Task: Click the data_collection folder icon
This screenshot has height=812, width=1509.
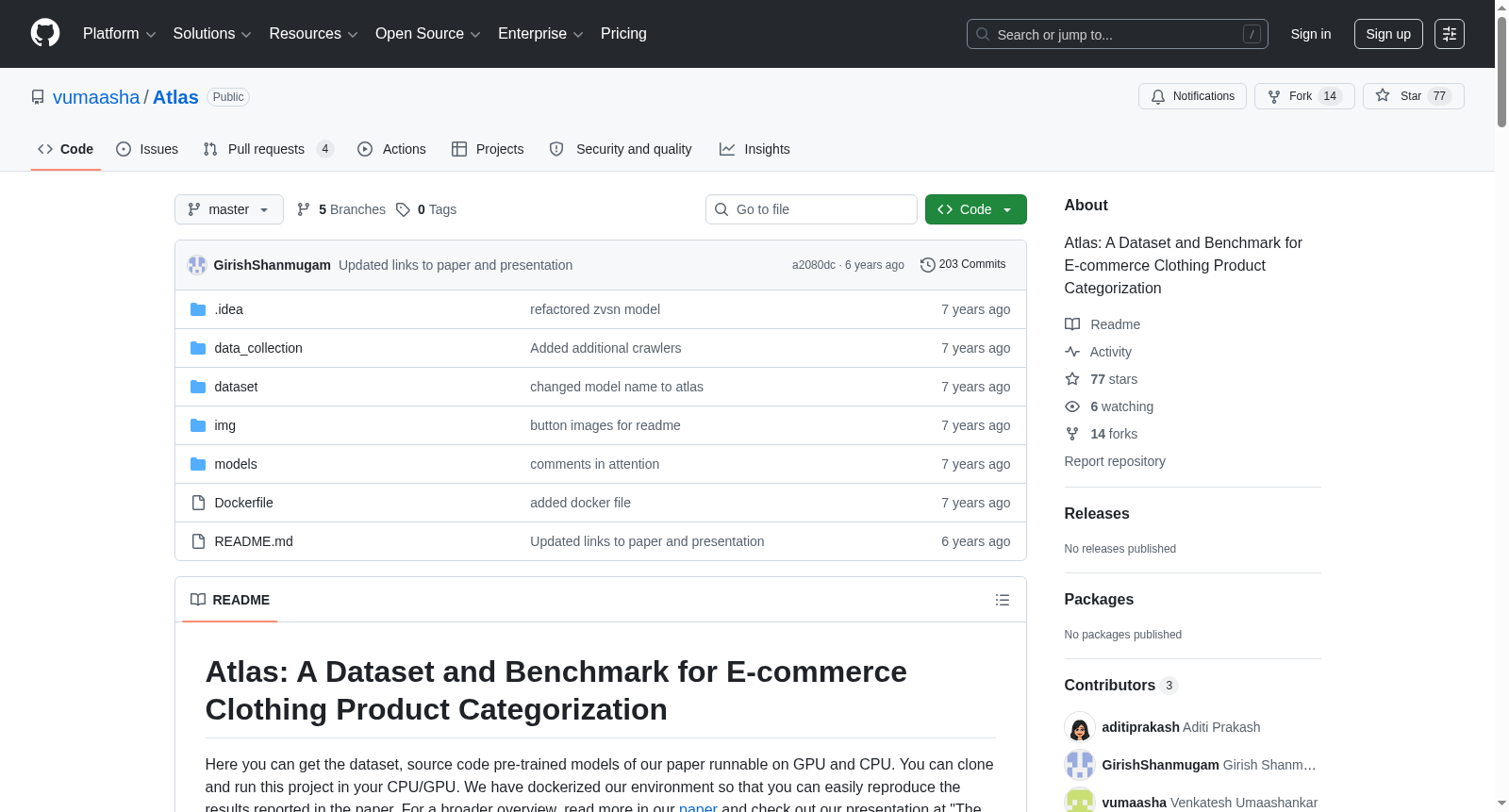Action: tap(198, 348)
